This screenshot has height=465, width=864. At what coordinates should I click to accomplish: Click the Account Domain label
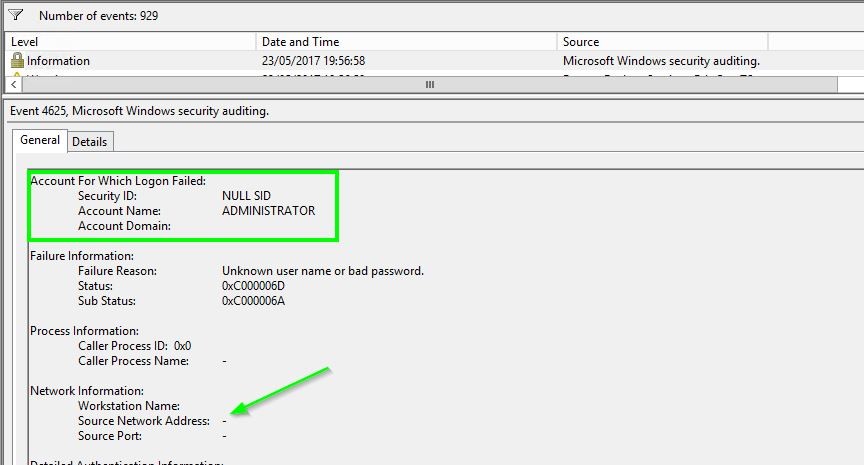click(124, 226)
